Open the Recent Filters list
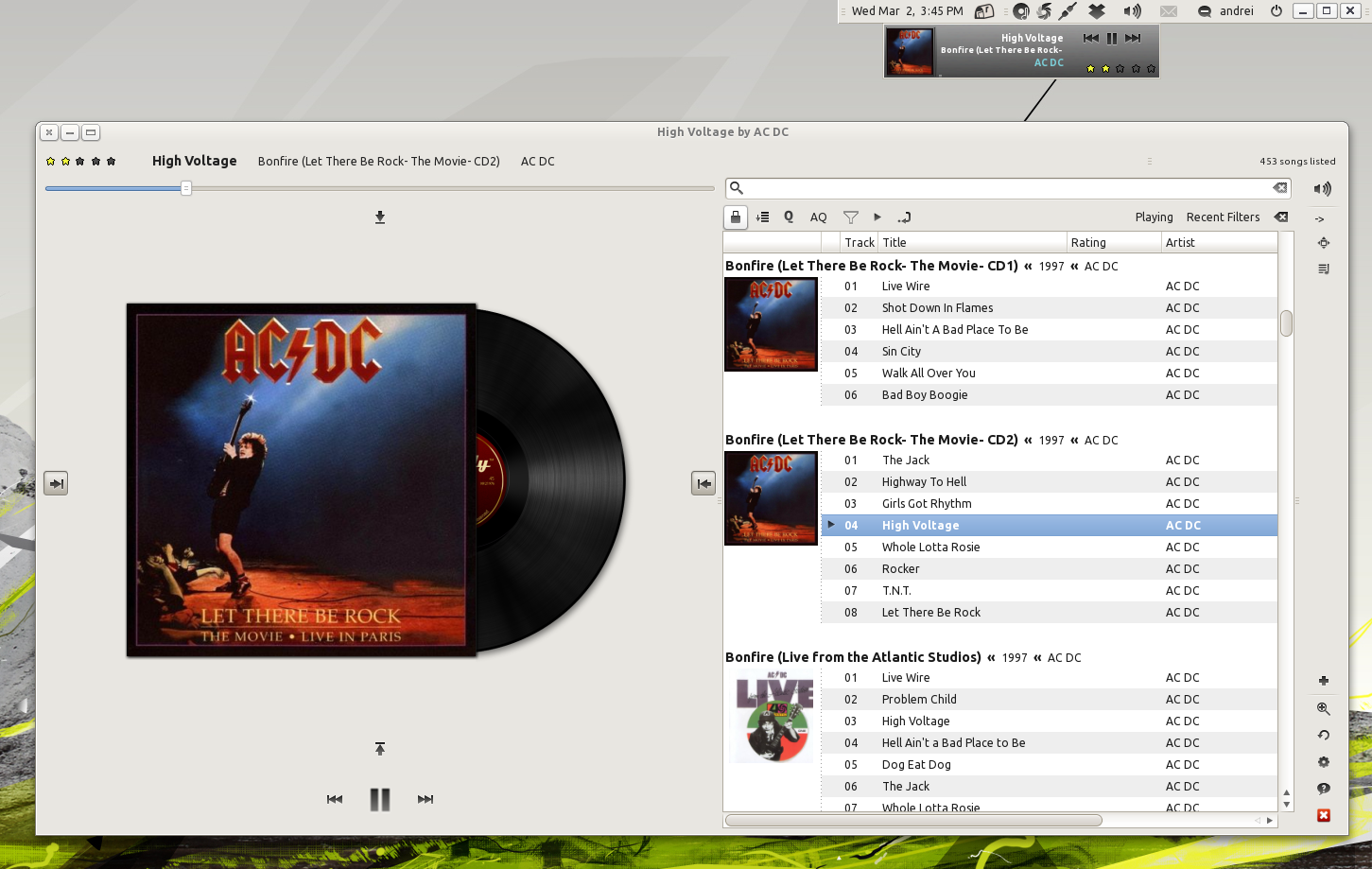 (1223, 217)
